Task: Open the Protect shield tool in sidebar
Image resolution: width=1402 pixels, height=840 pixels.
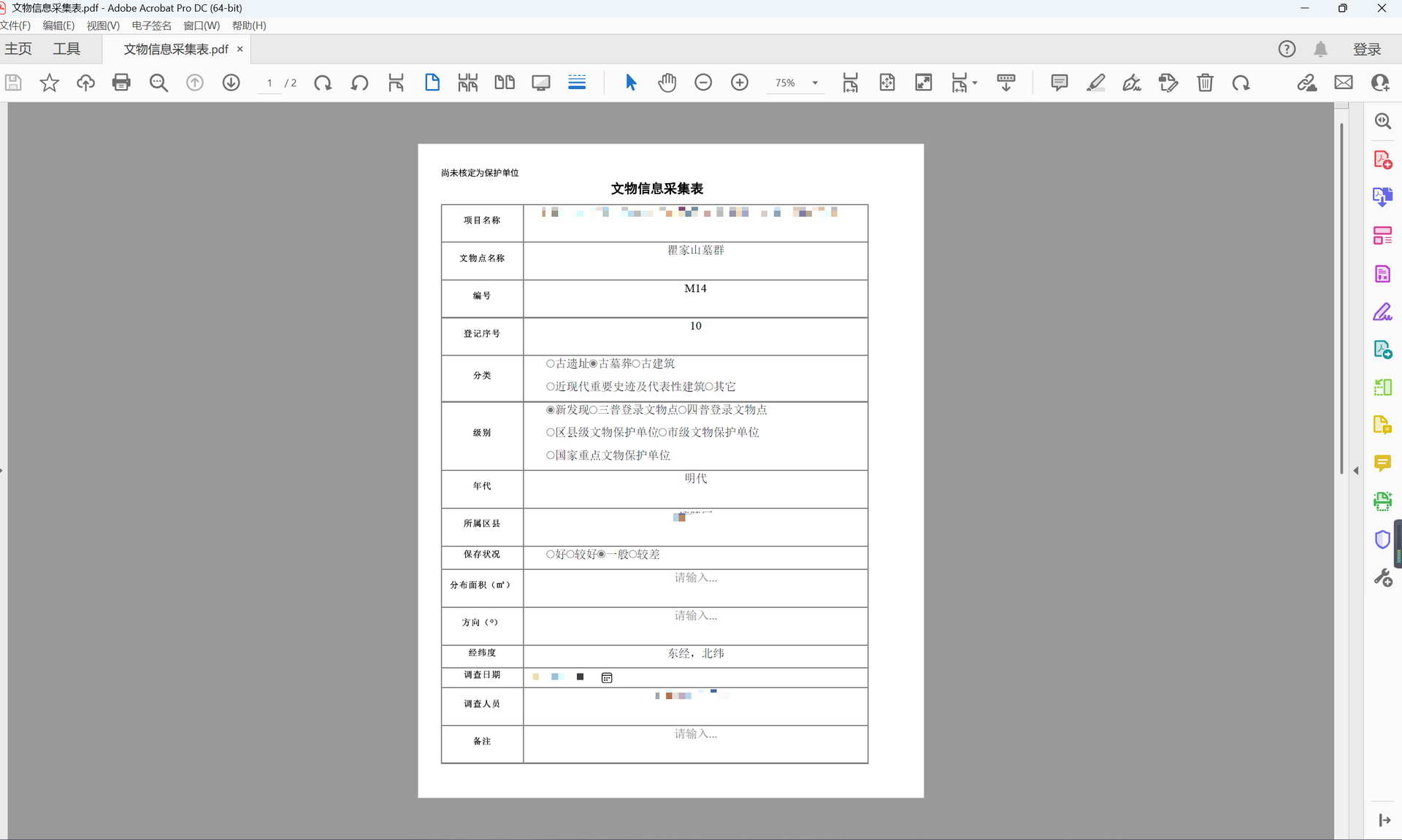Action: 1382,539
